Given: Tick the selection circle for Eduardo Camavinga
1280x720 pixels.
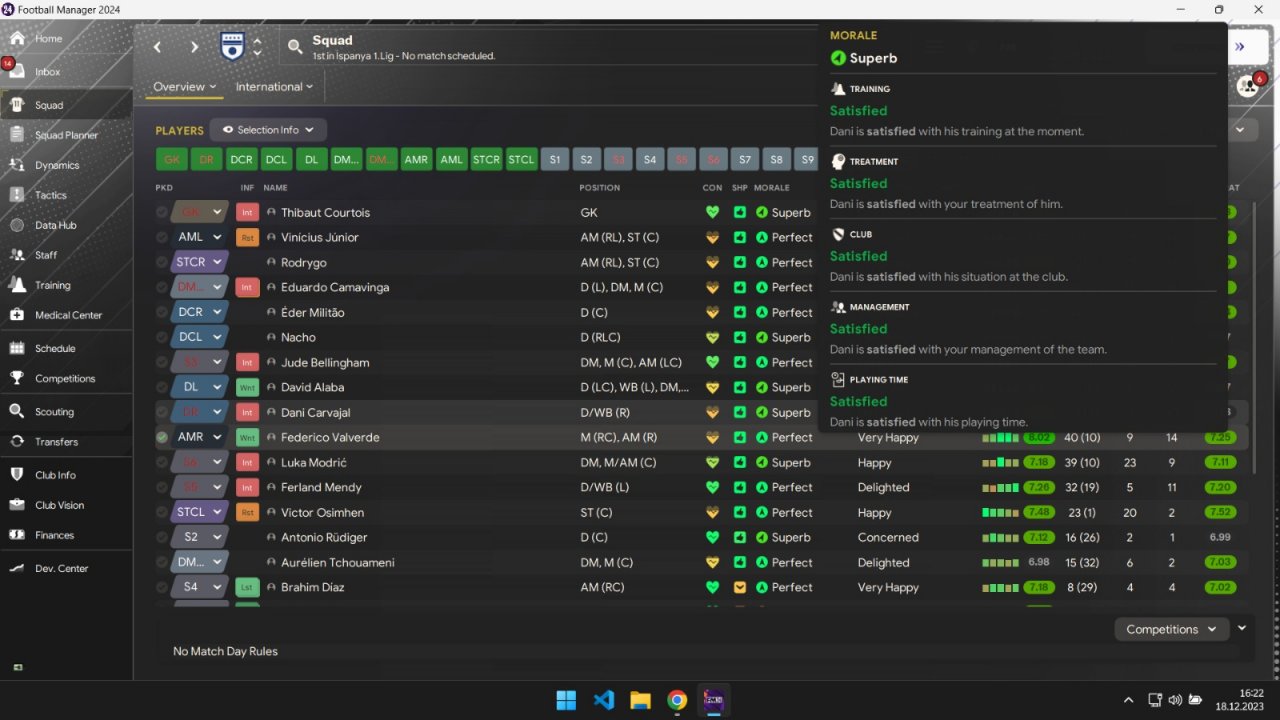Looking at the screenshot, I should click(x=162, y=287).
